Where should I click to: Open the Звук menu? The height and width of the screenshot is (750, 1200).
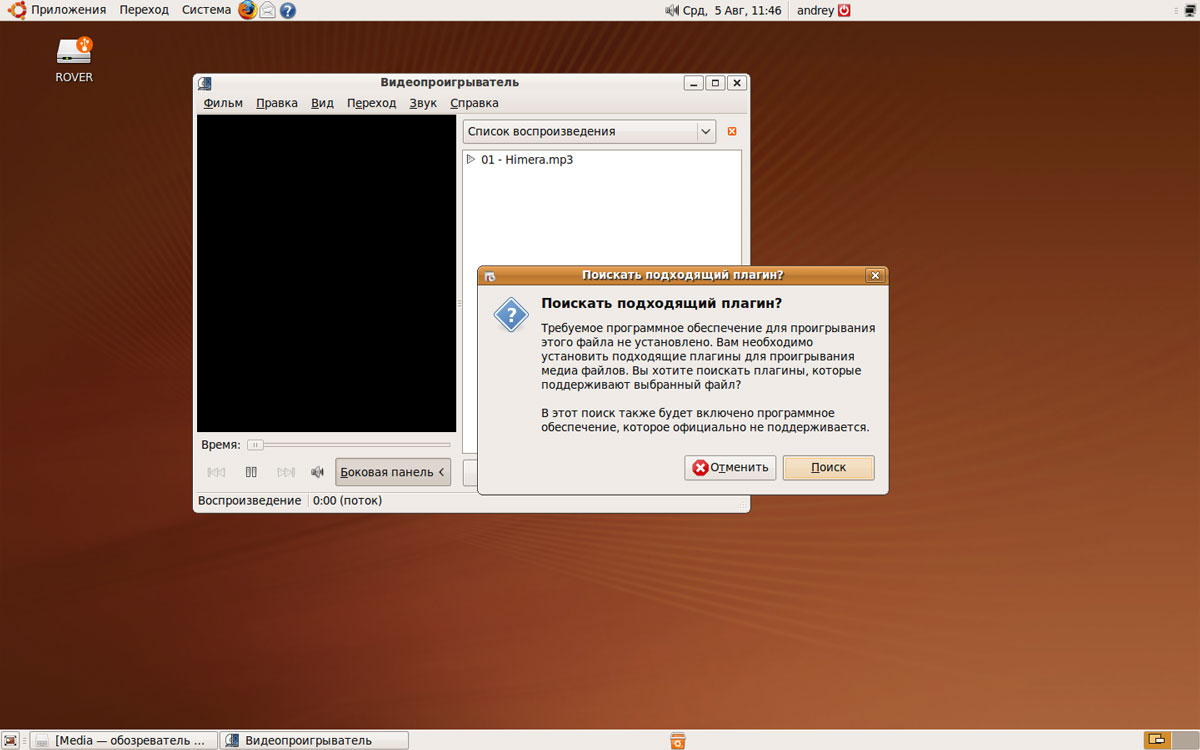tap(423, 103)
